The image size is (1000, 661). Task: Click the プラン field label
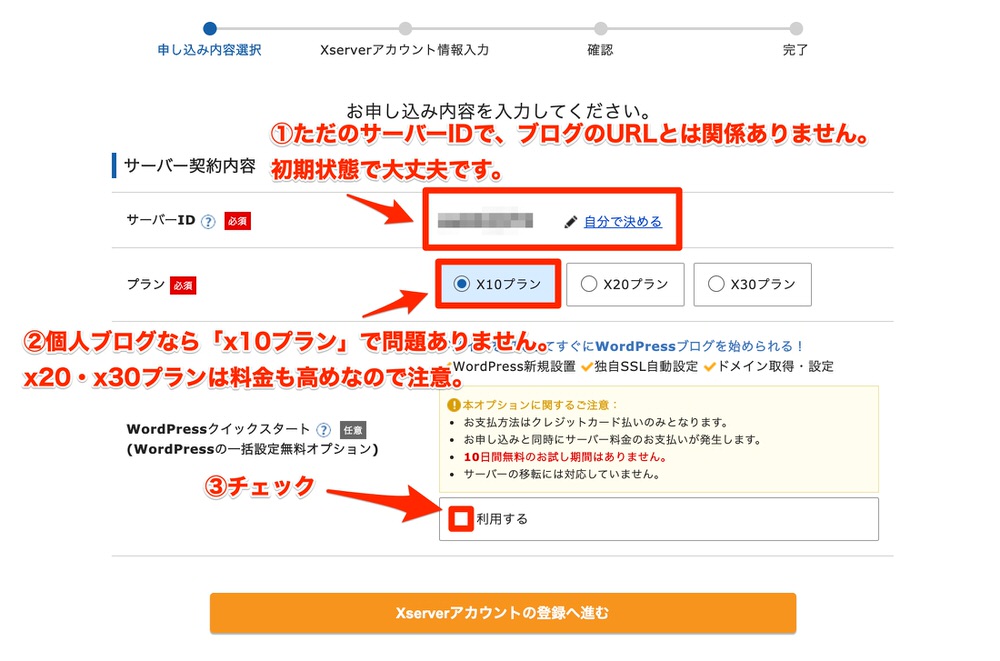click(145, 284)
